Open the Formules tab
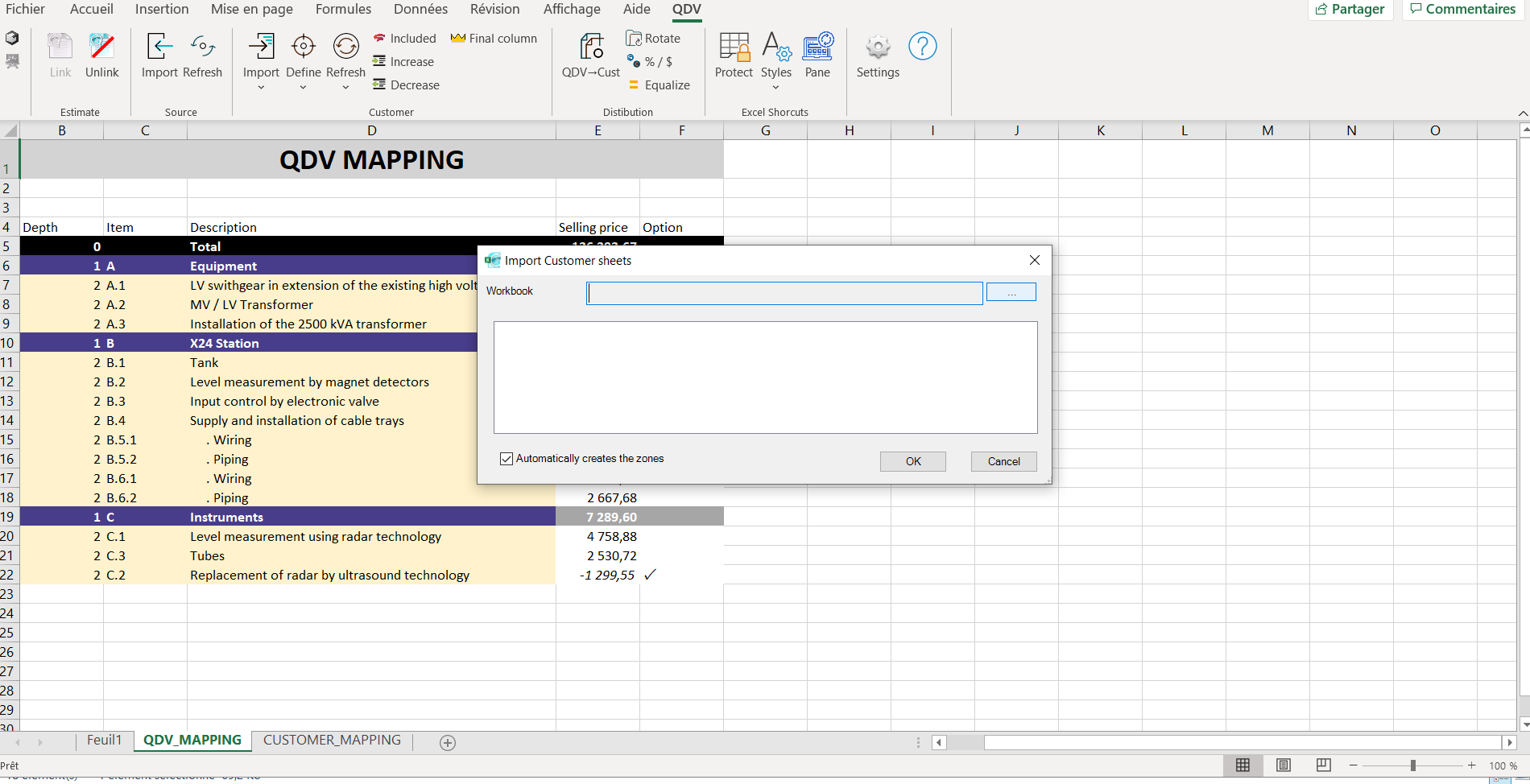 (x=344, y=9)
